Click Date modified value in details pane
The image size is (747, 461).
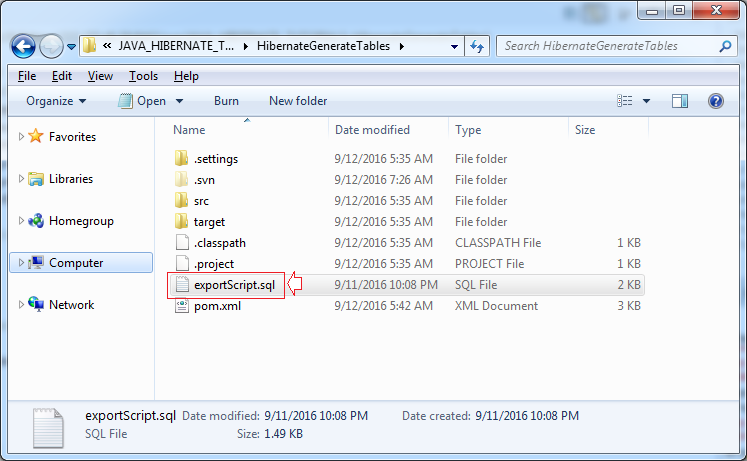click(x=316, y=416)
